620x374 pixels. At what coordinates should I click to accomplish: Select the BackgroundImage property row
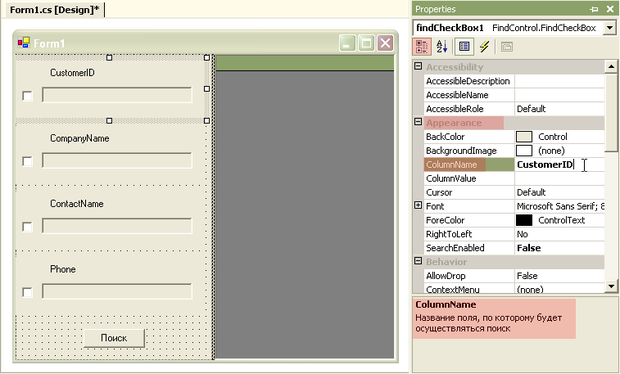(x=514, y=151)
